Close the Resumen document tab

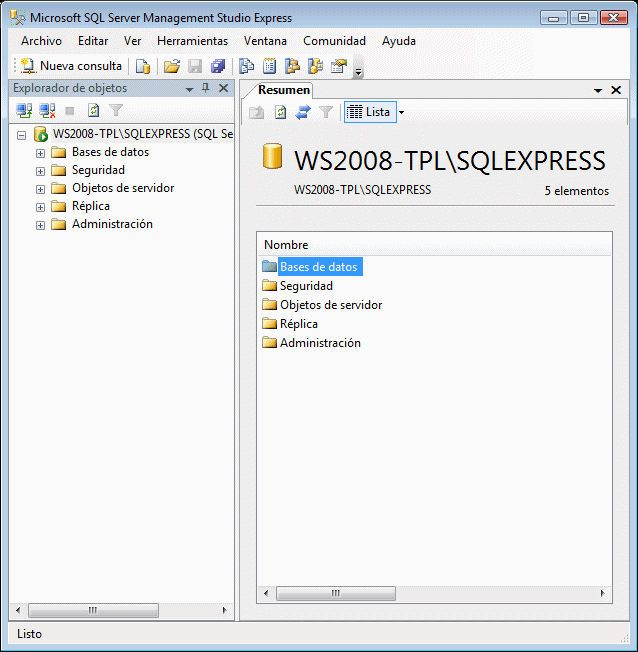coord(616,90)
